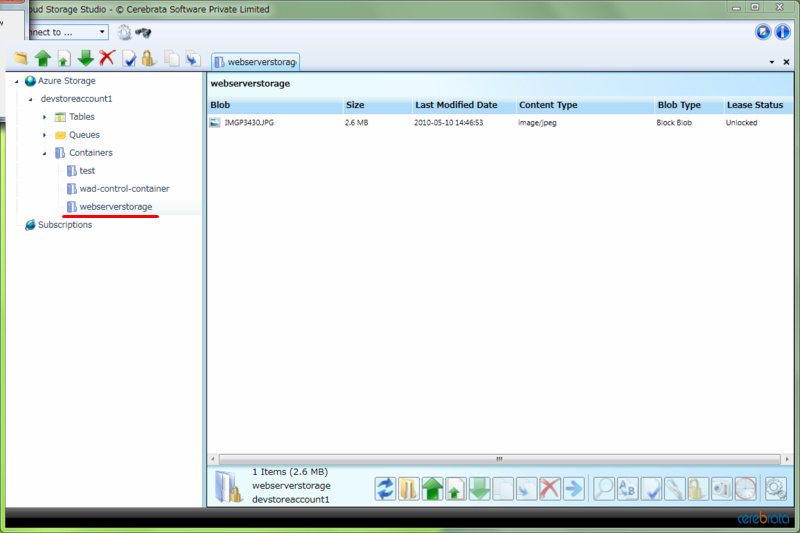The width and height of the screenshot is (800, 533).
Task: Collapse the Containers node arrow
Action: [44, 153]
